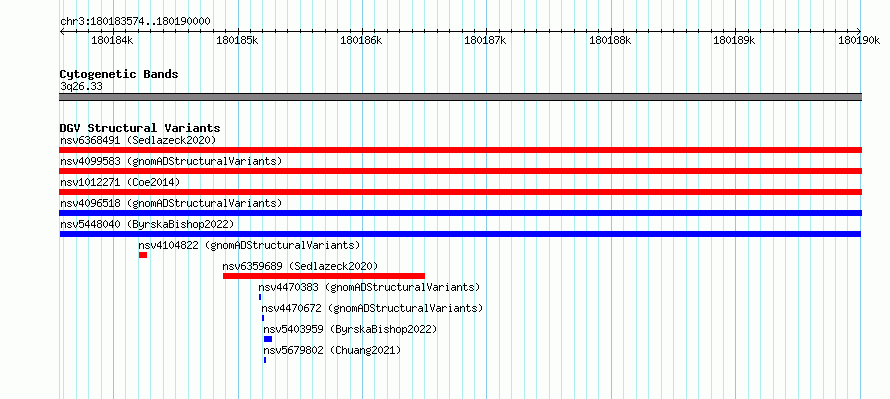Viewport: 890px width, 399px height.
Task: Click the 3q26.33 band label
Action: (x=81, y=87)
